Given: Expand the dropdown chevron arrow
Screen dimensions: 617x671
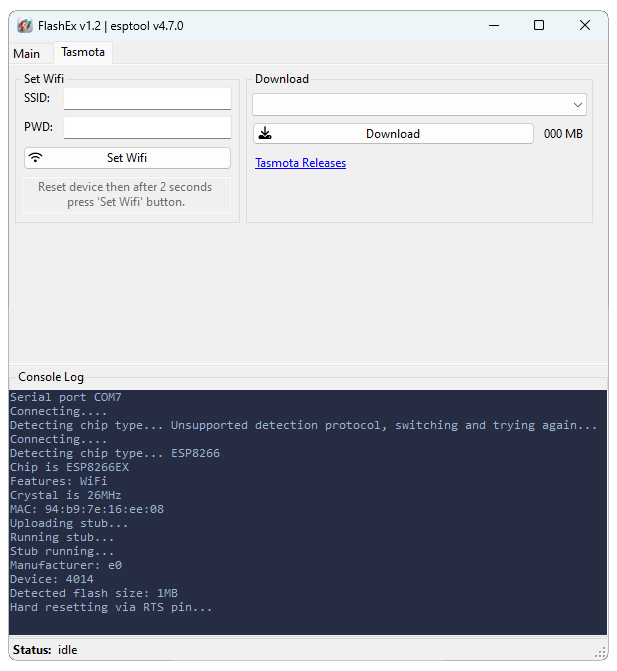Looking at the screenshot, I should 578,105.
